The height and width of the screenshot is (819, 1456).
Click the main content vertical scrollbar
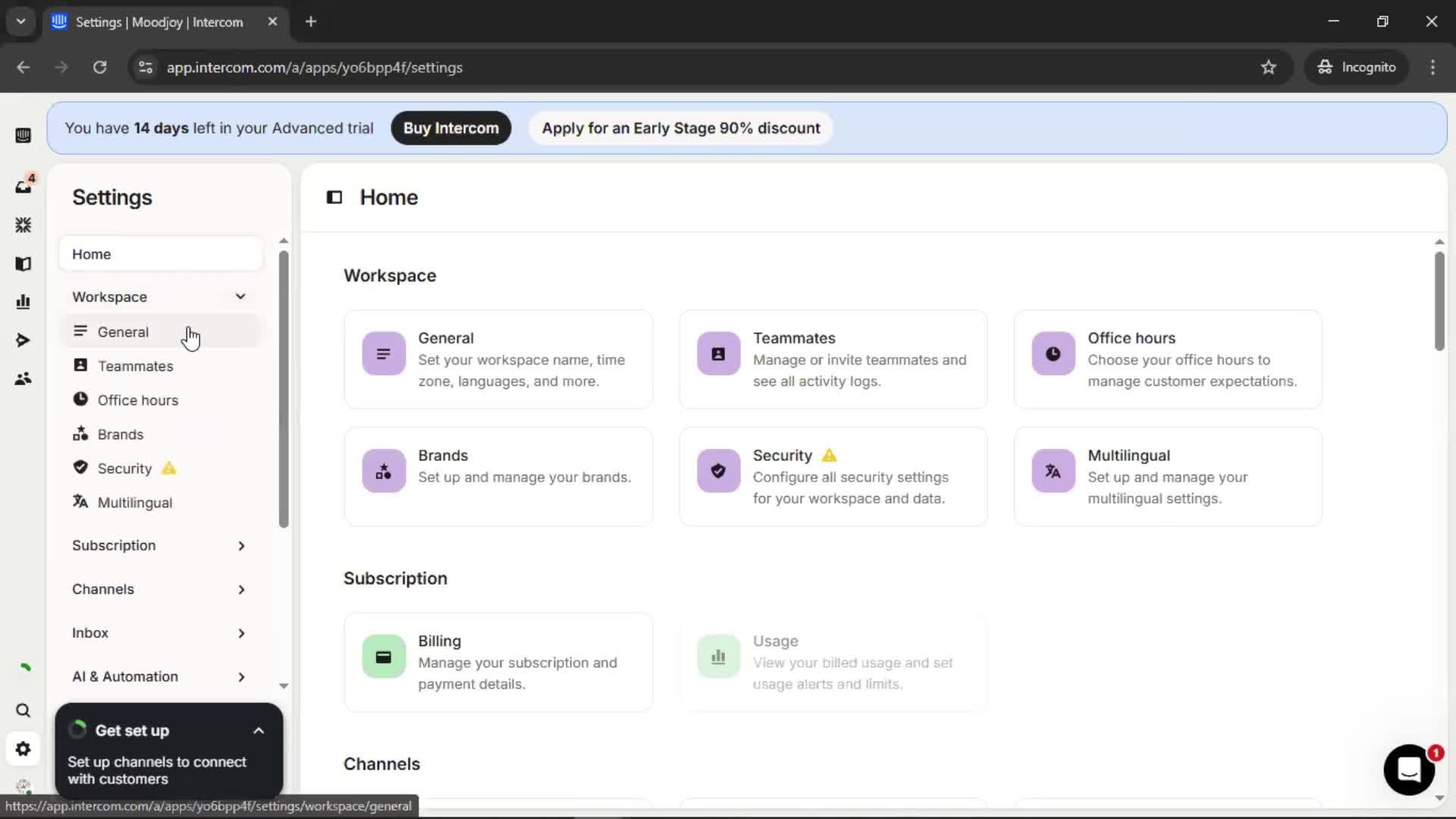point(1439,301)
